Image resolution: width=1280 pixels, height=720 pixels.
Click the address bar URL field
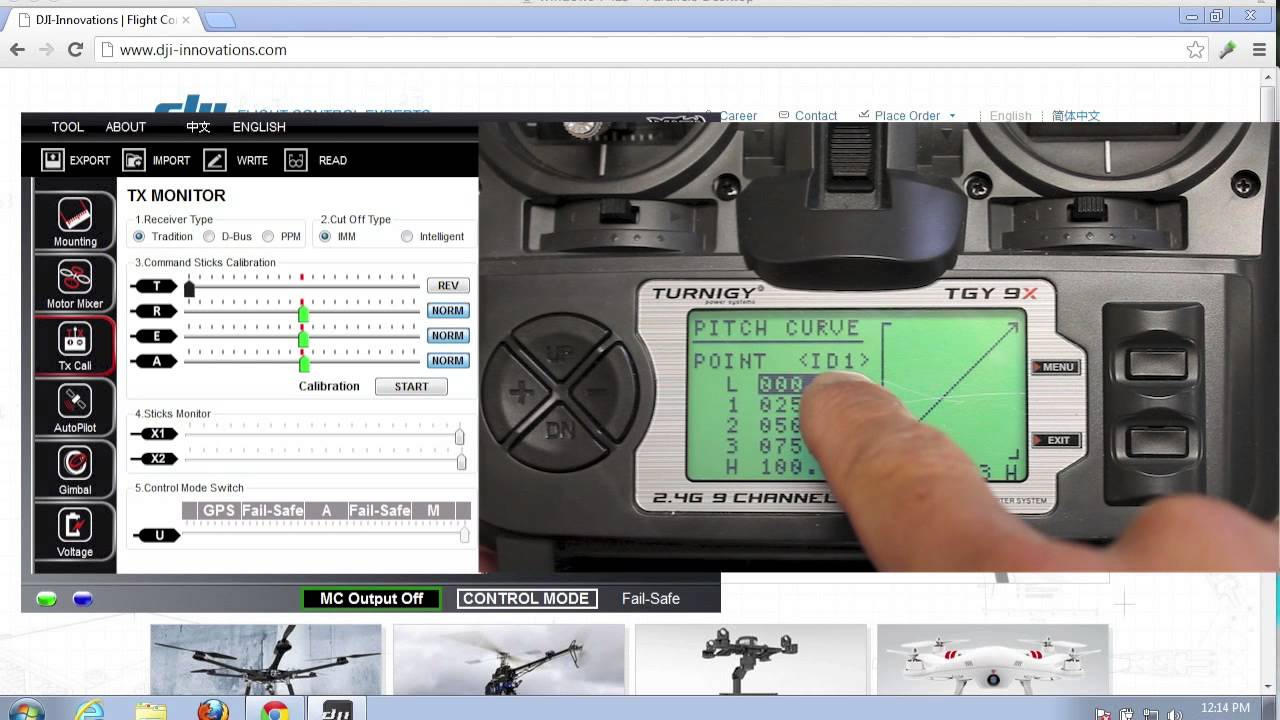click(650, 49)
